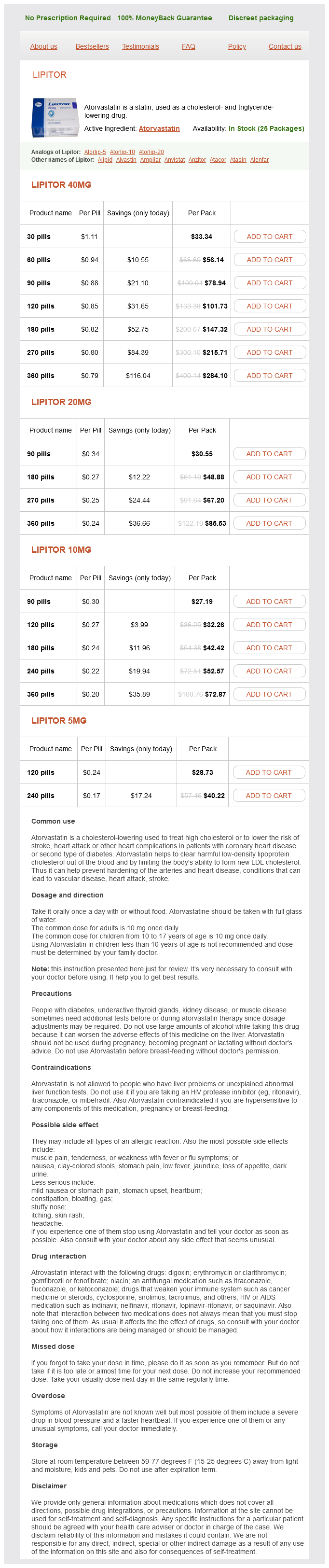Open the Contact us page
This screenshot has height=1568, width=329.
tap(285, 46)
